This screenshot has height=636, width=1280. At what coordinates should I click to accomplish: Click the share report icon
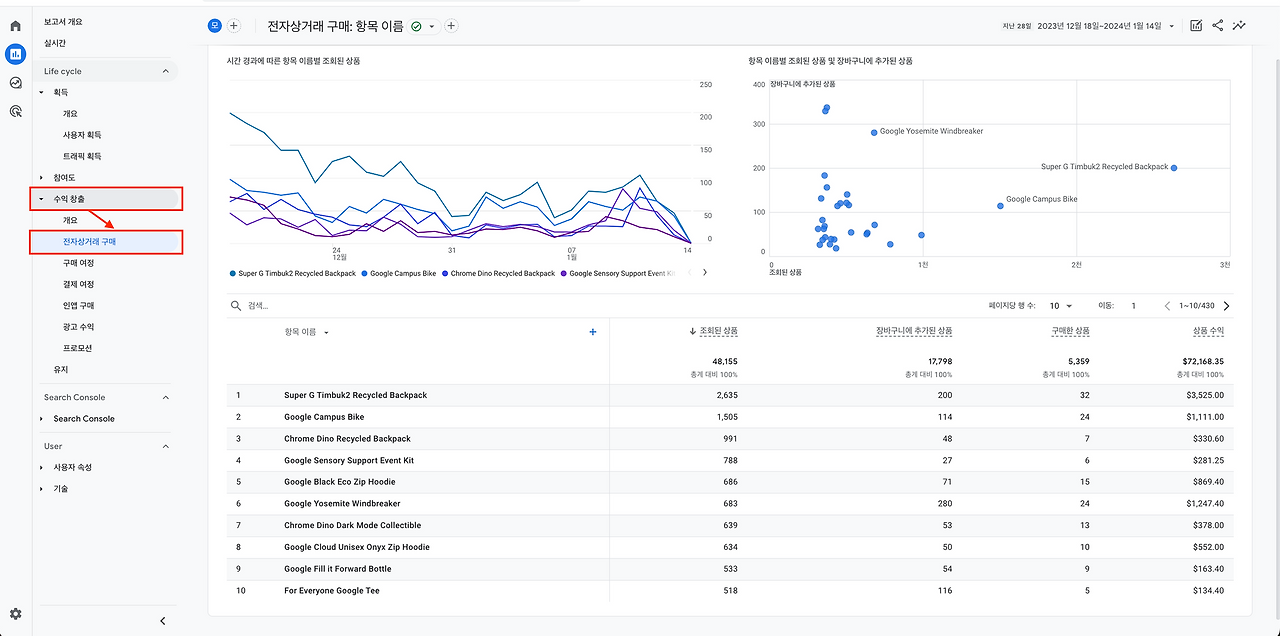(1218, 25)
